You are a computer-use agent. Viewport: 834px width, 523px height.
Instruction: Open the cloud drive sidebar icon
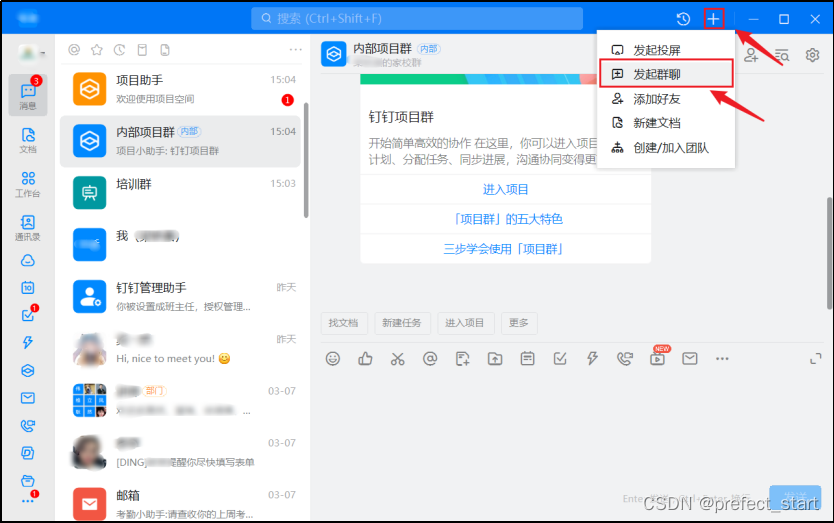point(28,261)
